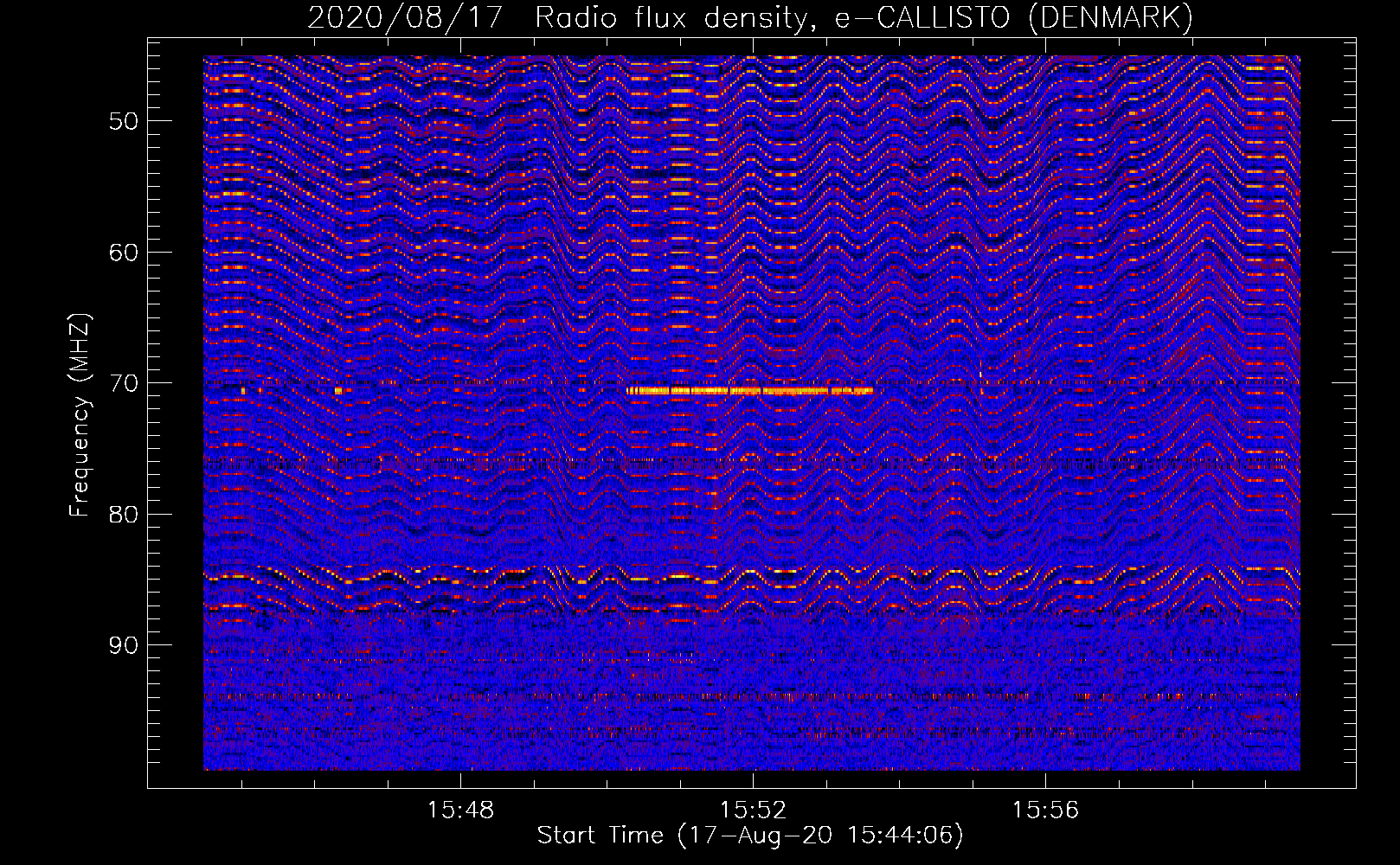Click the 50 frequency tick label
Viewport: 1400px width, 865px height.
point(124,121)
